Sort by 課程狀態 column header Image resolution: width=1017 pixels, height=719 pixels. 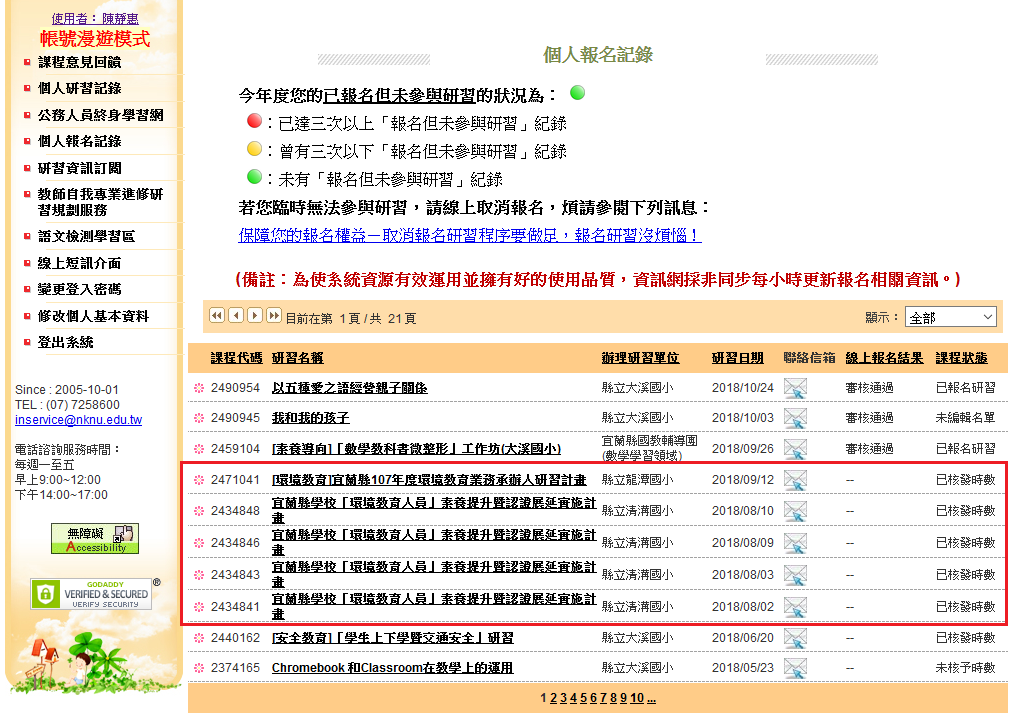click(961, 358)
